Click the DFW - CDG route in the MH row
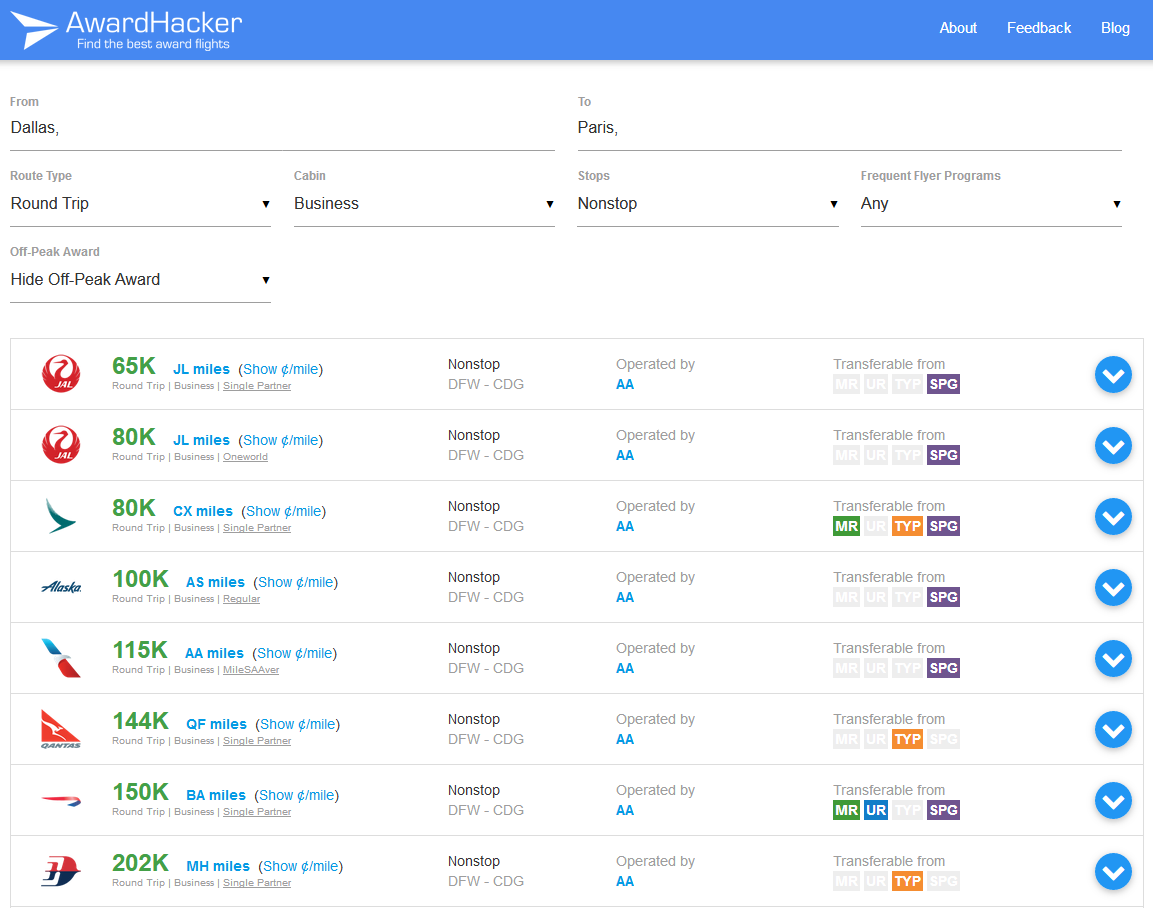1153x908 pixels. click(x=486, y=881)
